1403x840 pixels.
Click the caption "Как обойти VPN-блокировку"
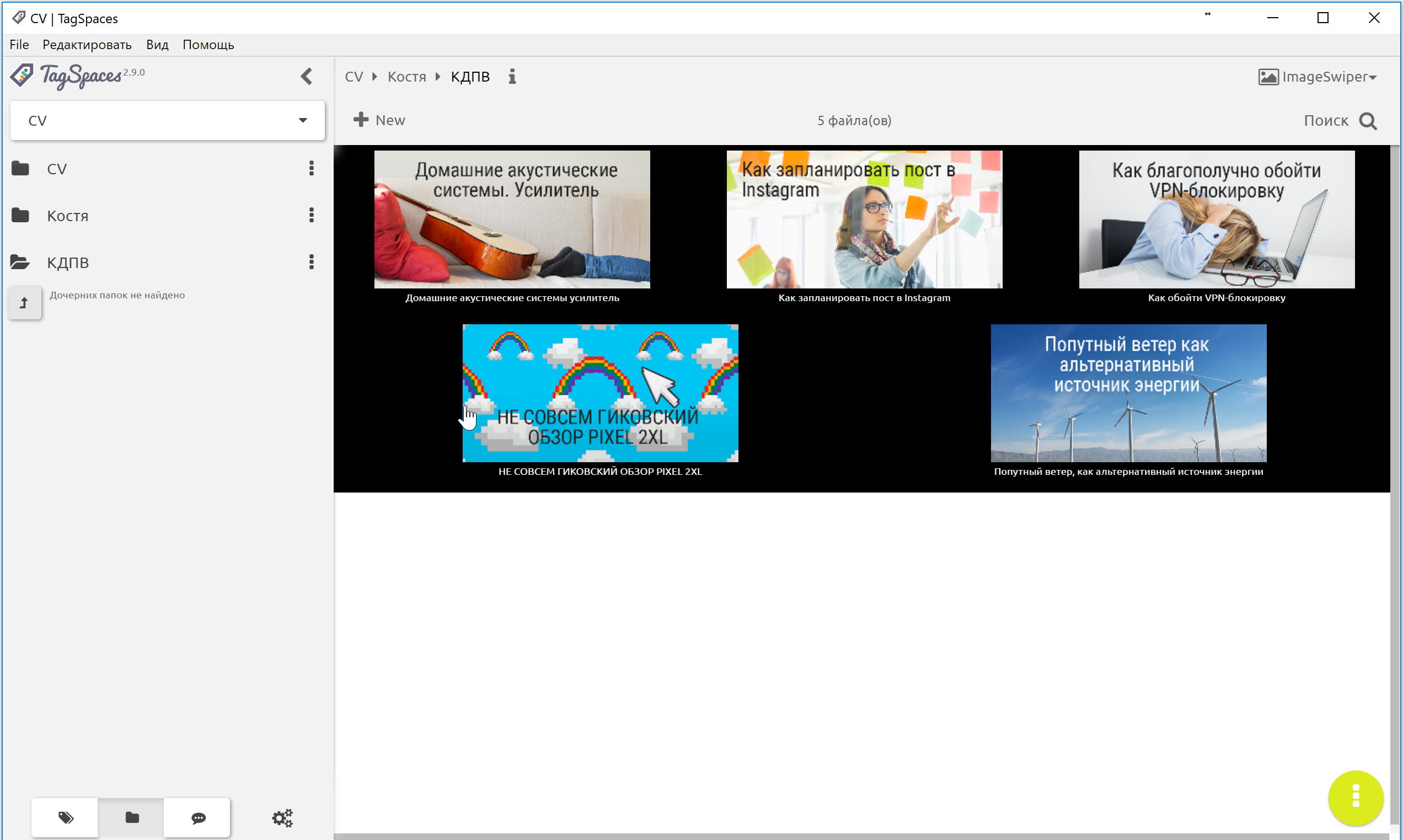point(1216,298)
